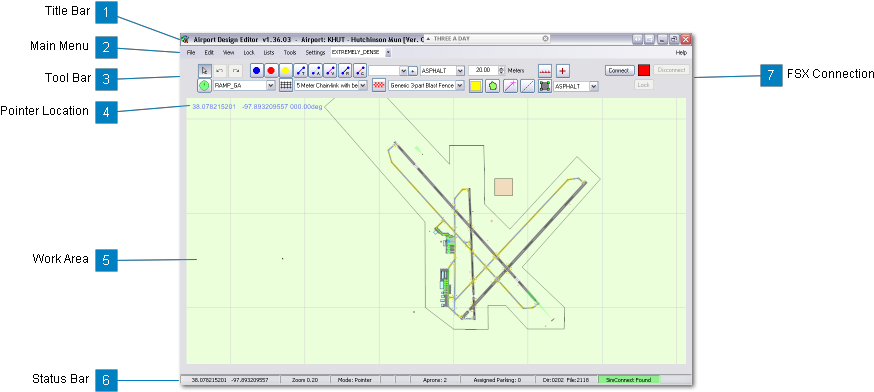Select the apron link tool labeled A
Image resolution: width=874 pixels, height=392 pixels.
click(x=315, y=71)
